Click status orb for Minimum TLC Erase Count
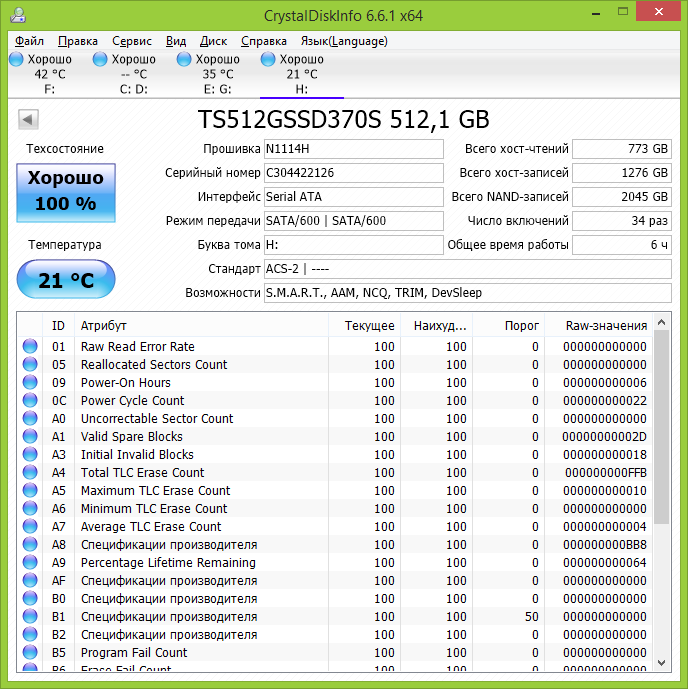Image resolution: width=688 pixels, height=689 pixels. [x=30, y=508]
